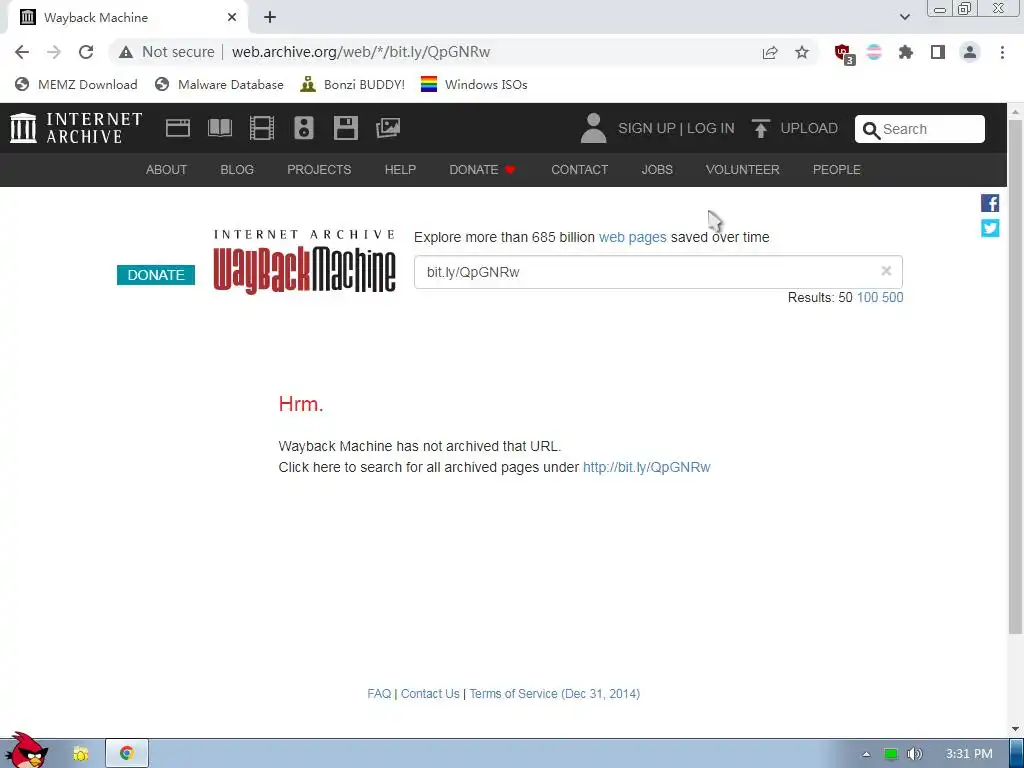Share page on Facebook
Viewport: 1024px width, 768px height.
point(990,203)
